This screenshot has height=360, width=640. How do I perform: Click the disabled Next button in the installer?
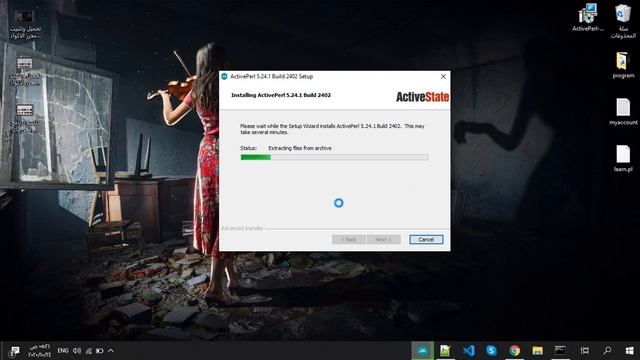[383, 240]
